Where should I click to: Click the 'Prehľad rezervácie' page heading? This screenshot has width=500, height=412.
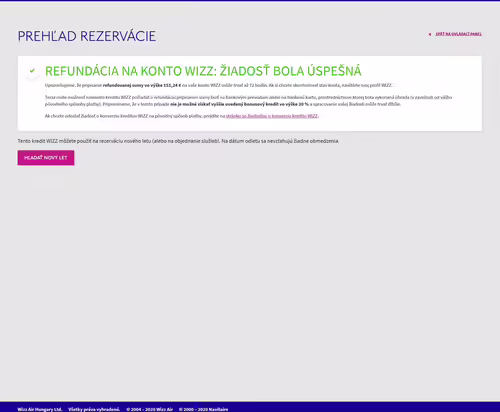point(87,36)
